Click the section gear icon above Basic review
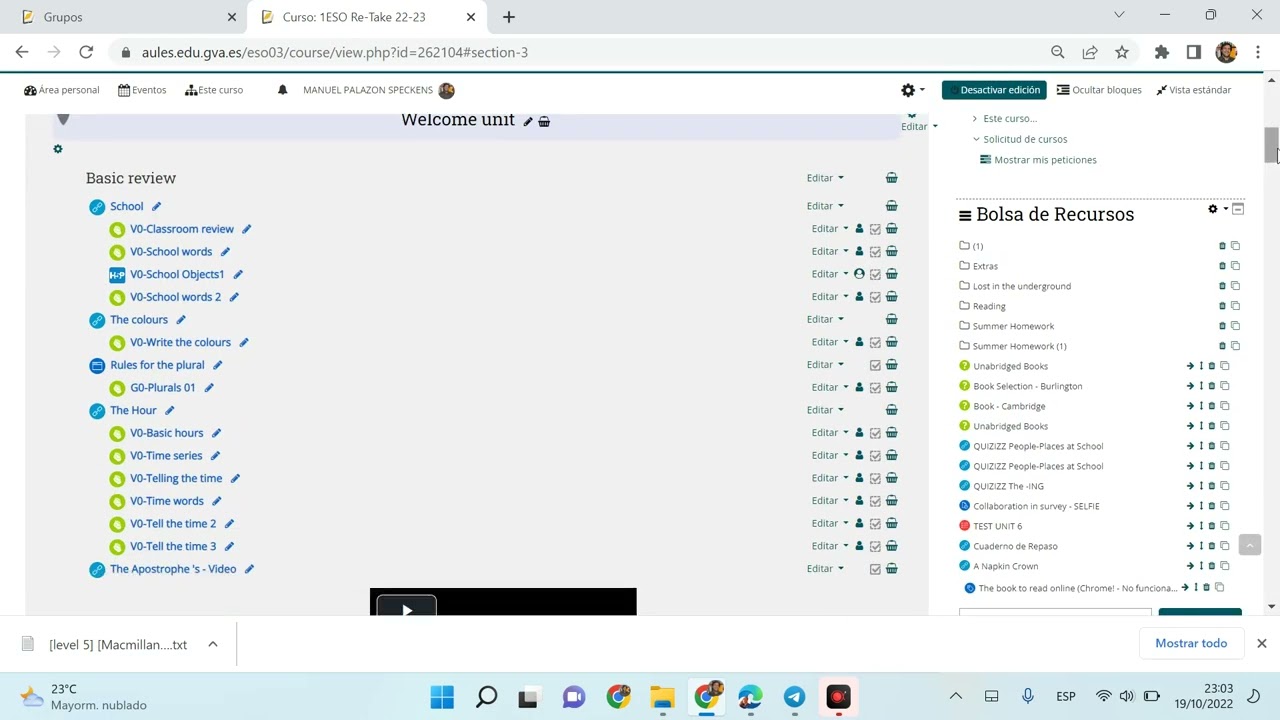This screenshot has width=1280, height=720. click(58, 149)
